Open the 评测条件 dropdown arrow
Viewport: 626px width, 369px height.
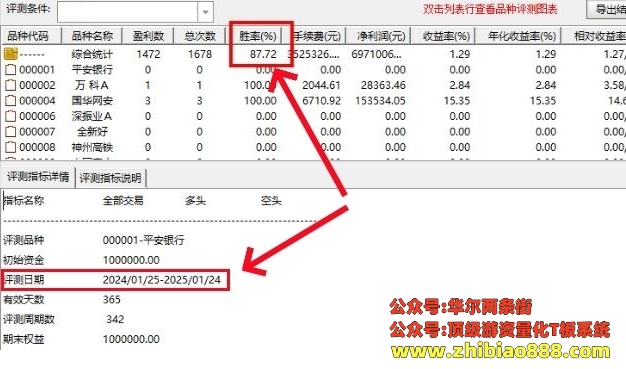point(205,12)
